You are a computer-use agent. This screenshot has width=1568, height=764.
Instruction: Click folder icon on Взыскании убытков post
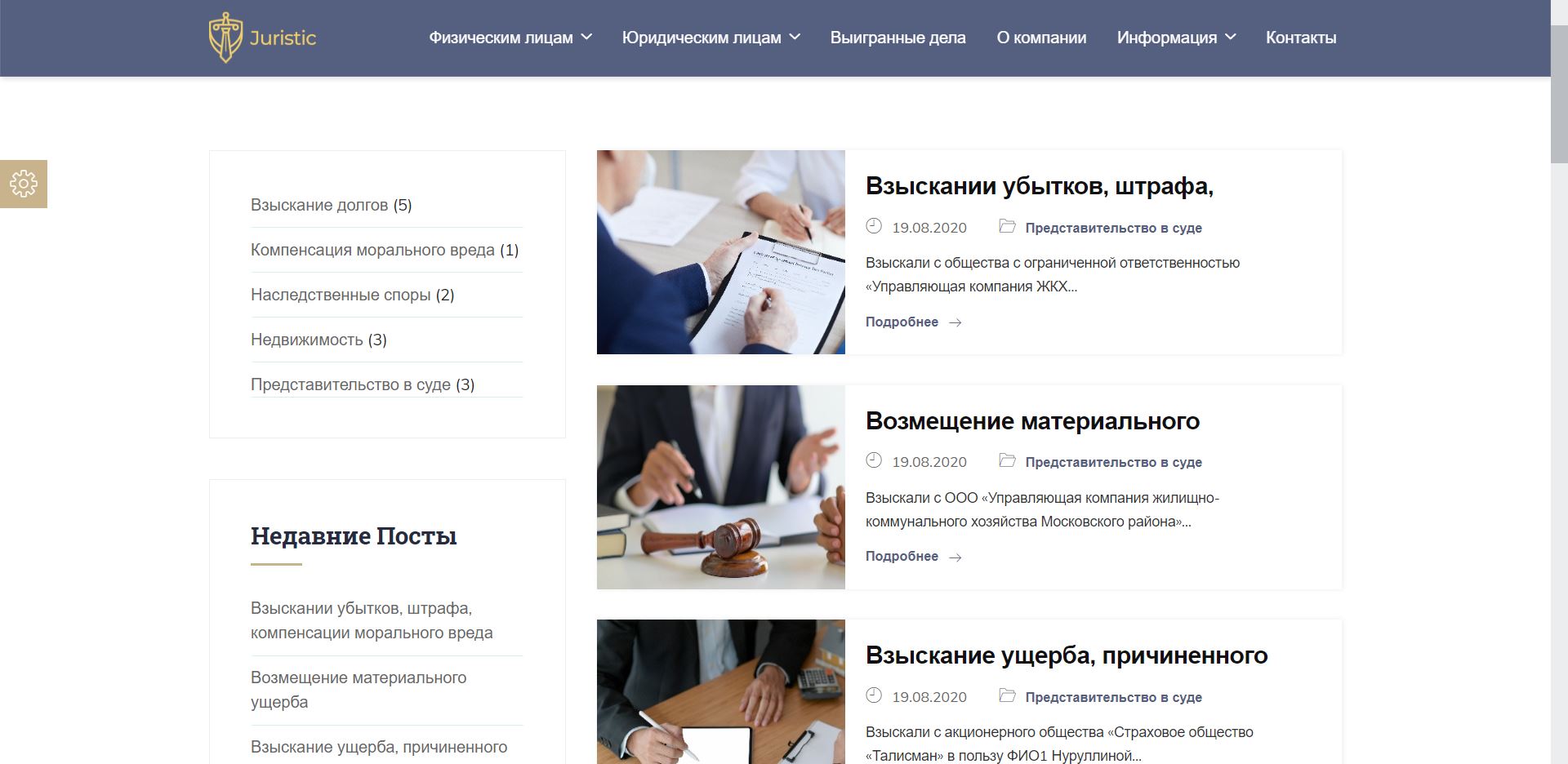click(1008, 226)
